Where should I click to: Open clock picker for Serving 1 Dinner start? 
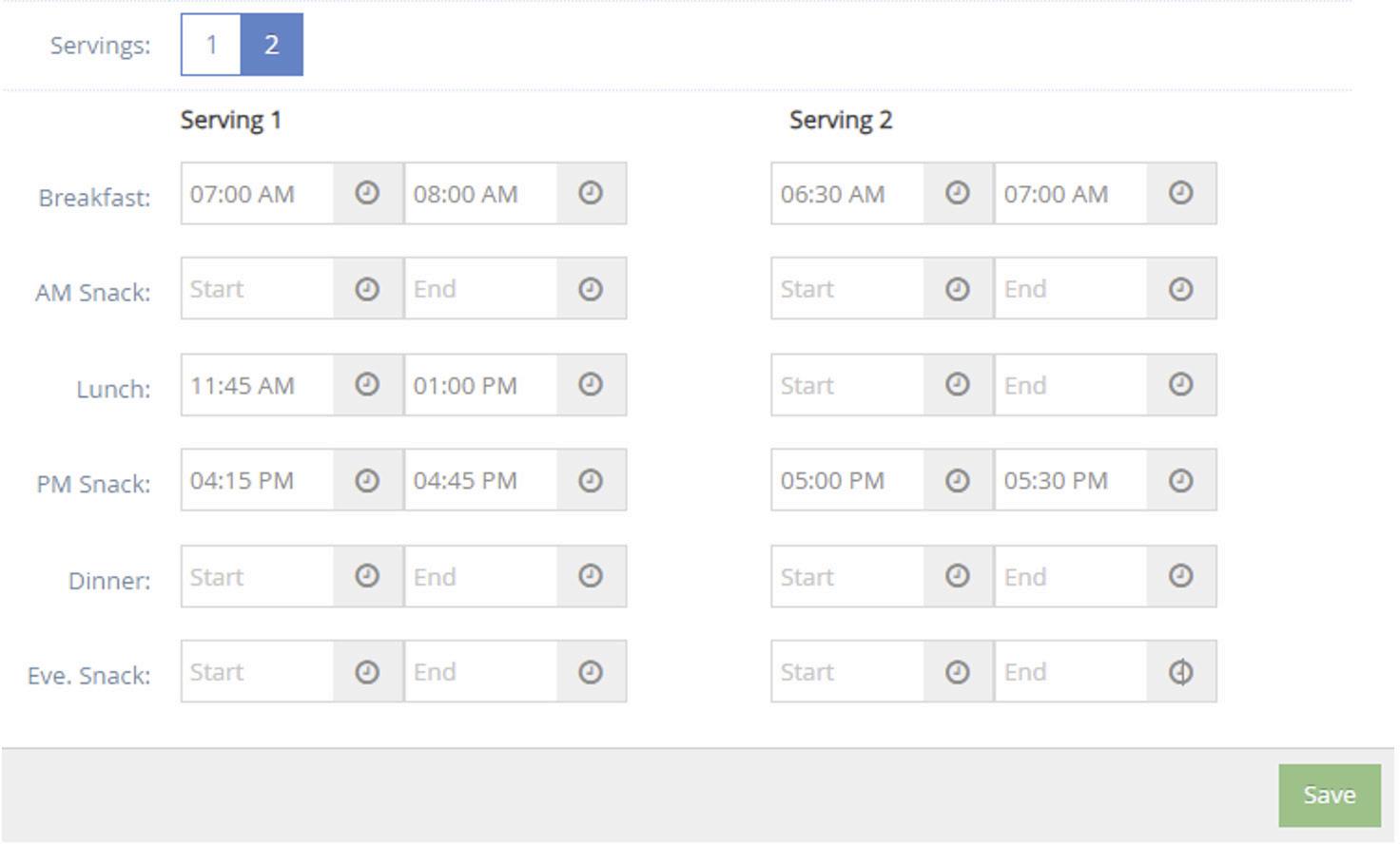coord(367,577)
